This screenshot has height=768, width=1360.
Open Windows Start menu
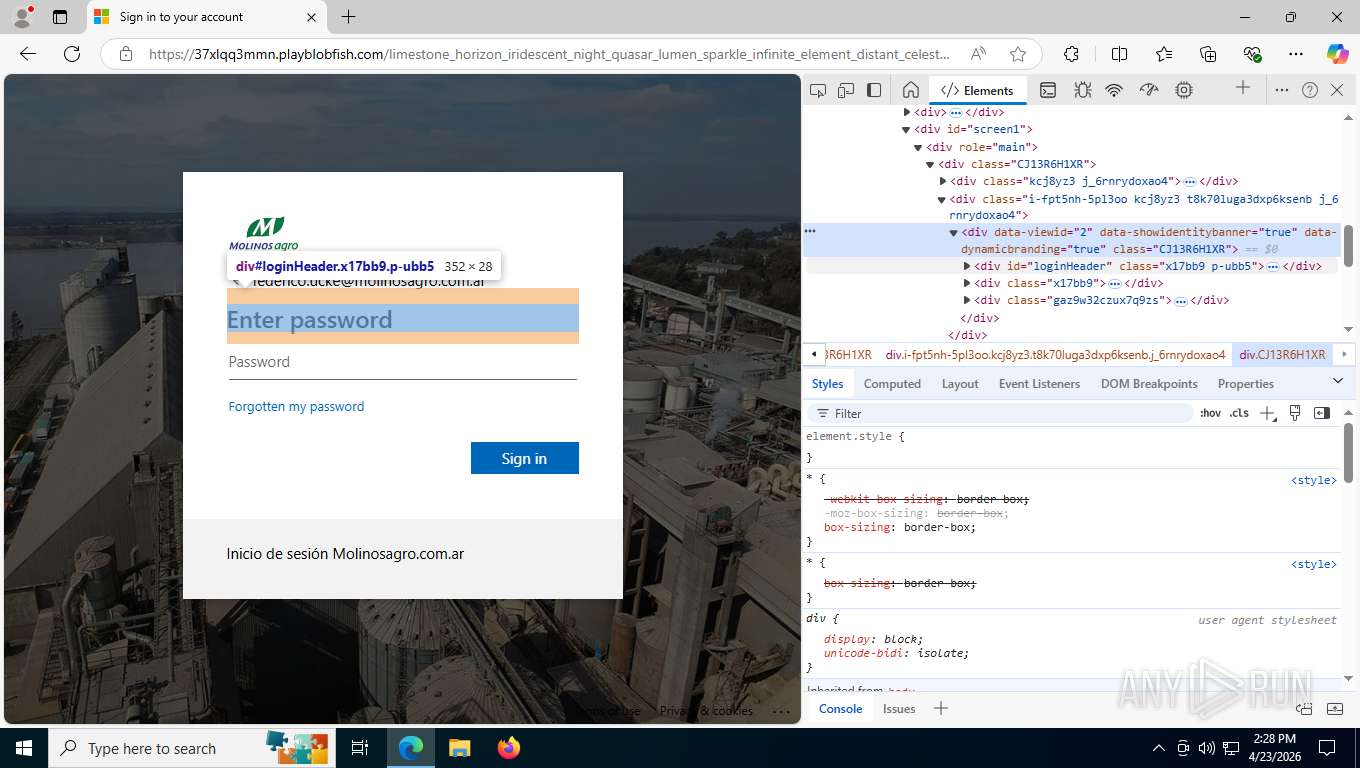24,748
